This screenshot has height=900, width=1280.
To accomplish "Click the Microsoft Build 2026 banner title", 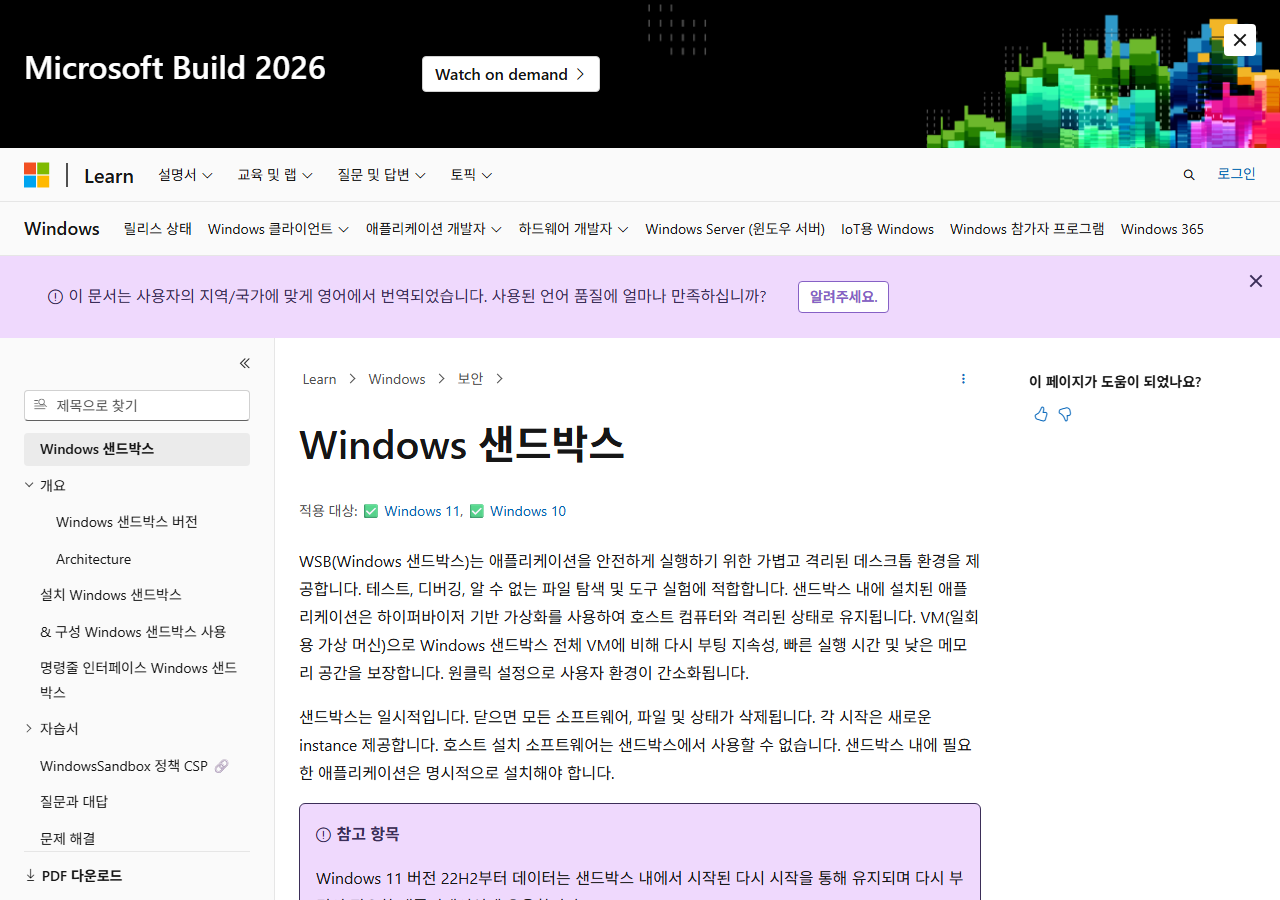I will pos(175,68).
